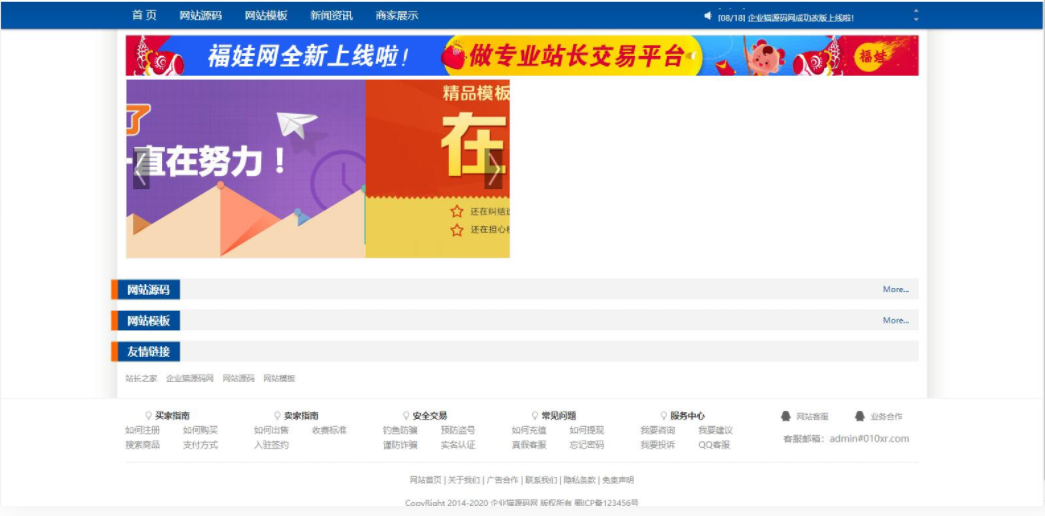
Task: Click the 网站客服 QQ icon
Action: tap(786, 416)
